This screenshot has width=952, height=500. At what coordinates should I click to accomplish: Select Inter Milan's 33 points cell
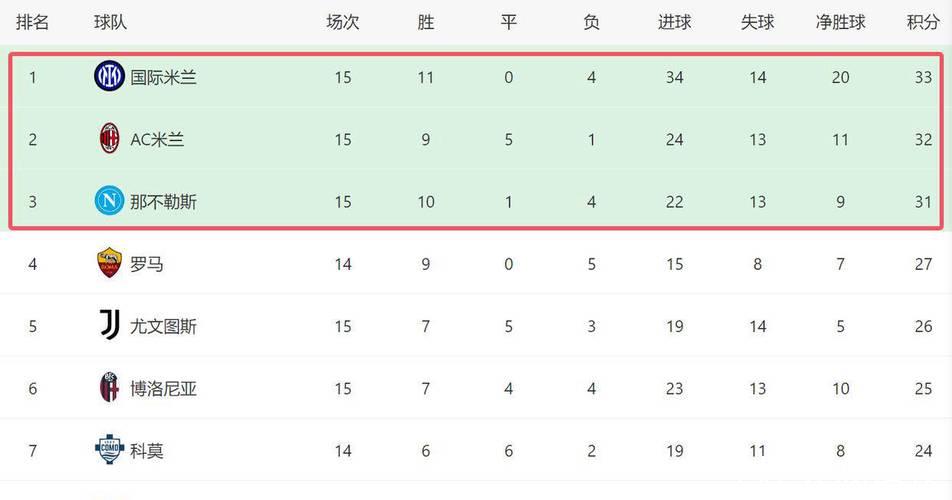(922, 77)
